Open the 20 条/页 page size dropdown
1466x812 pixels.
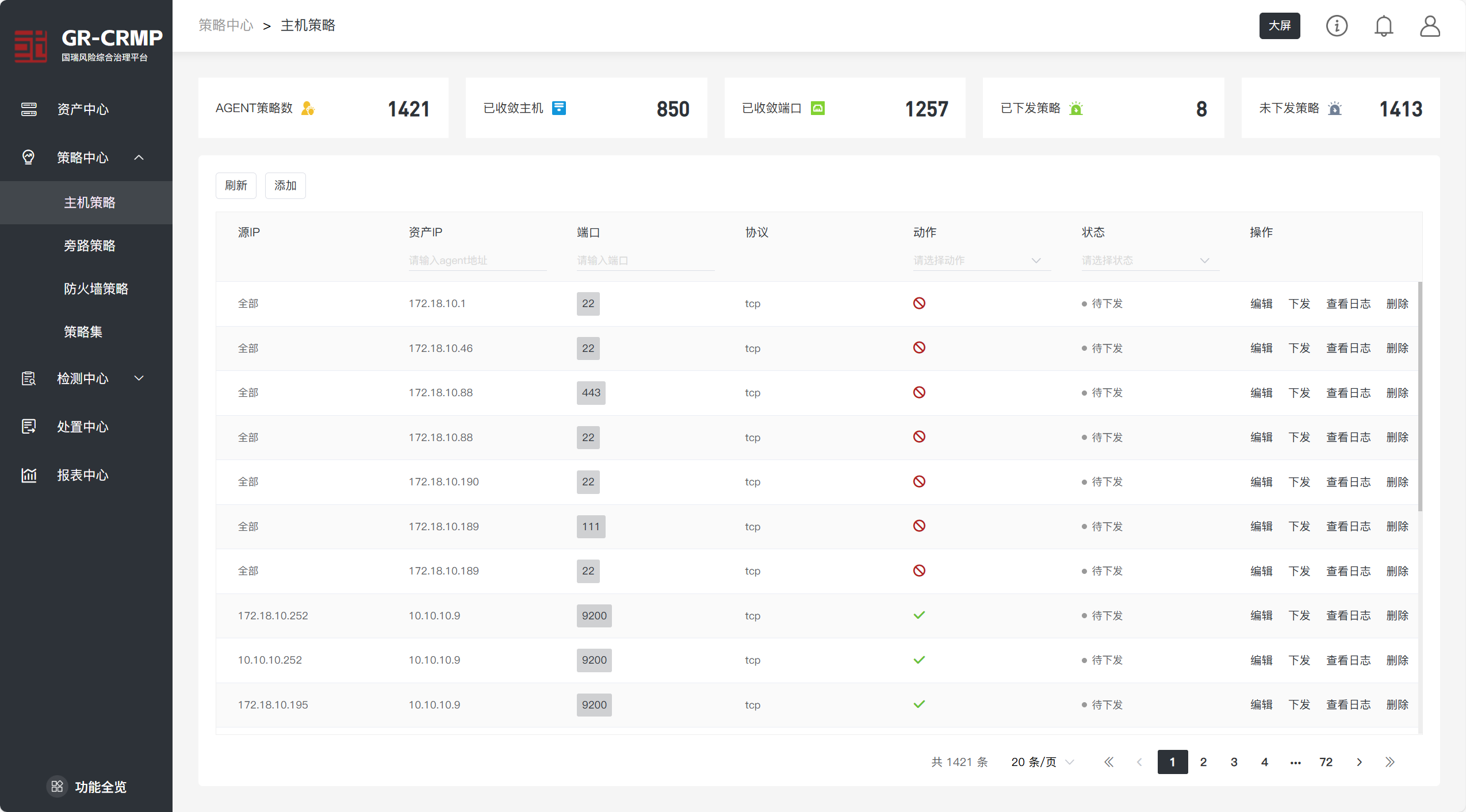pos(1042,762)
